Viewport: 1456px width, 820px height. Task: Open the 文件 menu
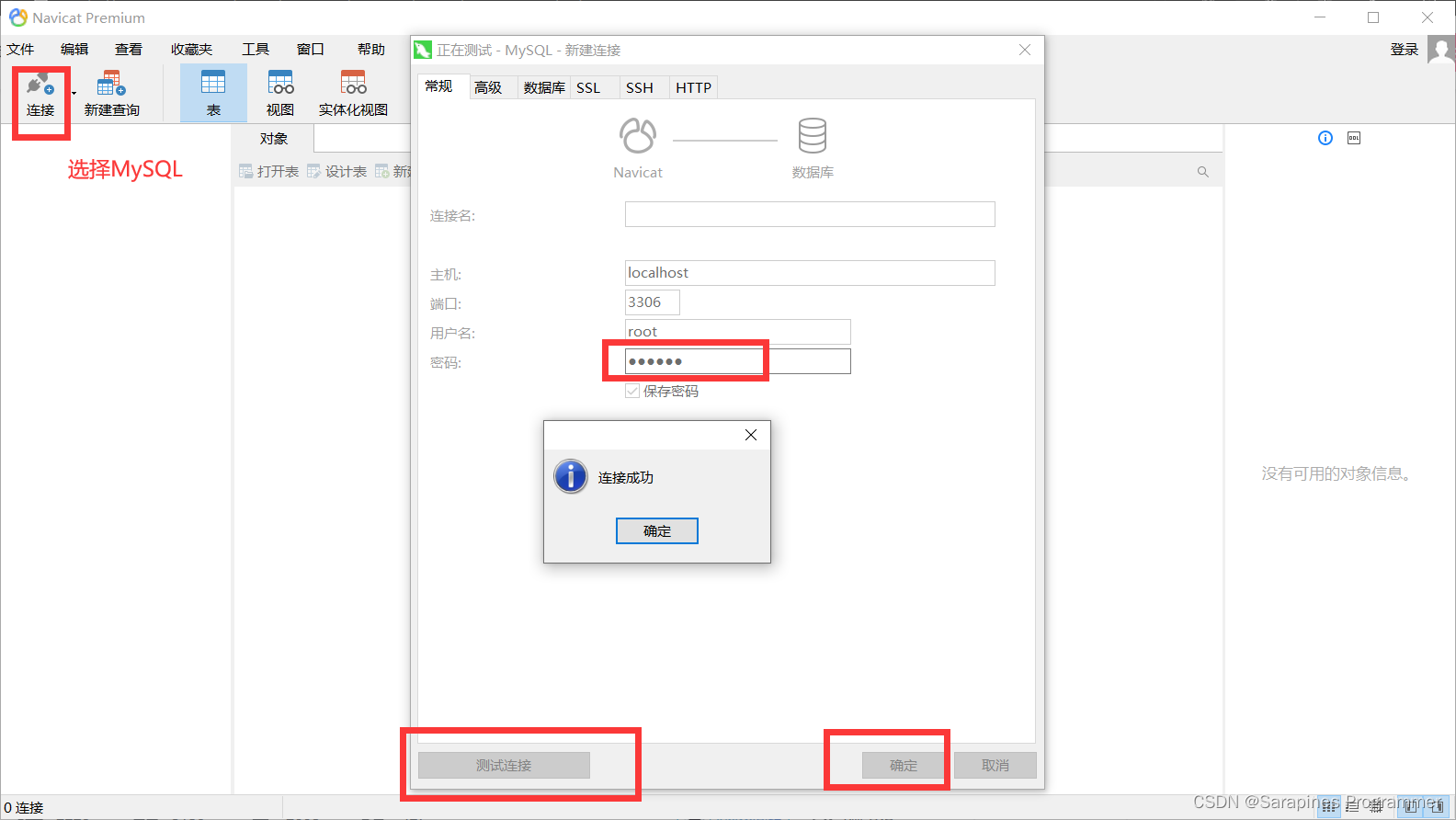20,50
